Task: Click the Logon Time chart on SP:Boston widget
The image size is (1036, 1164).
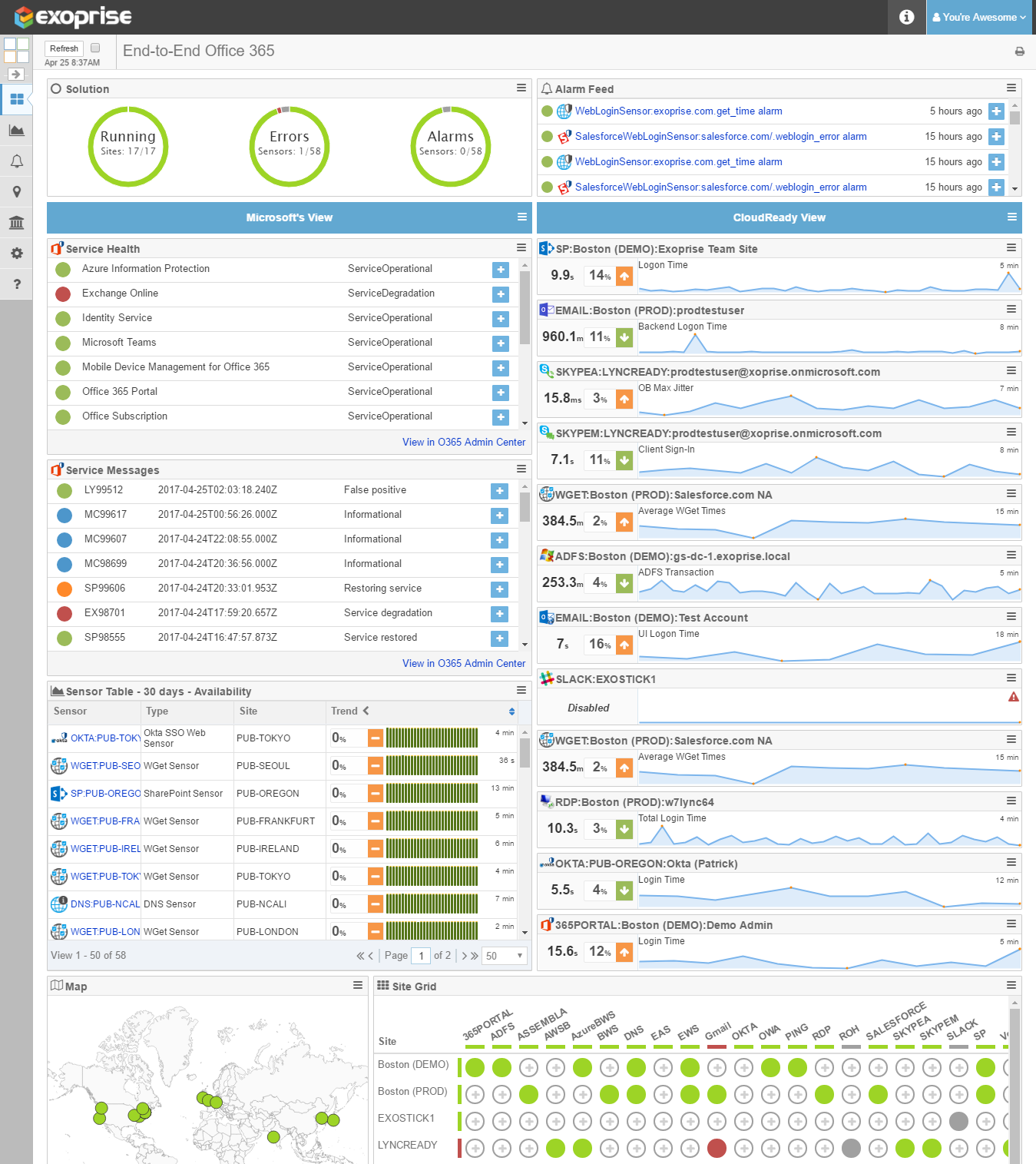Action: (x=829, y=277)
